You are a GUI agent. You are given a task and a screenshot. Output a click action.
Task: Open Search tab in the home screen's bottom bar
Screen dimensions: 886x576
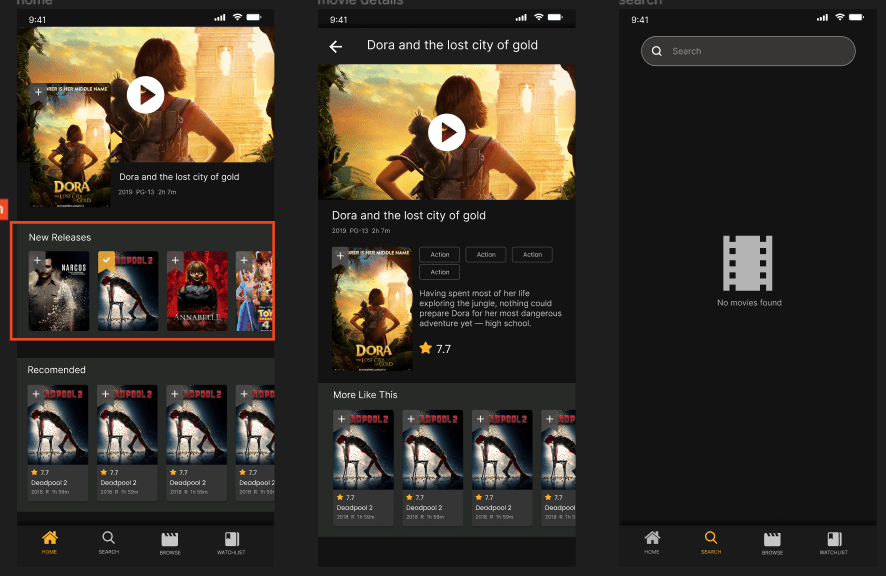[x=108, y=542]
